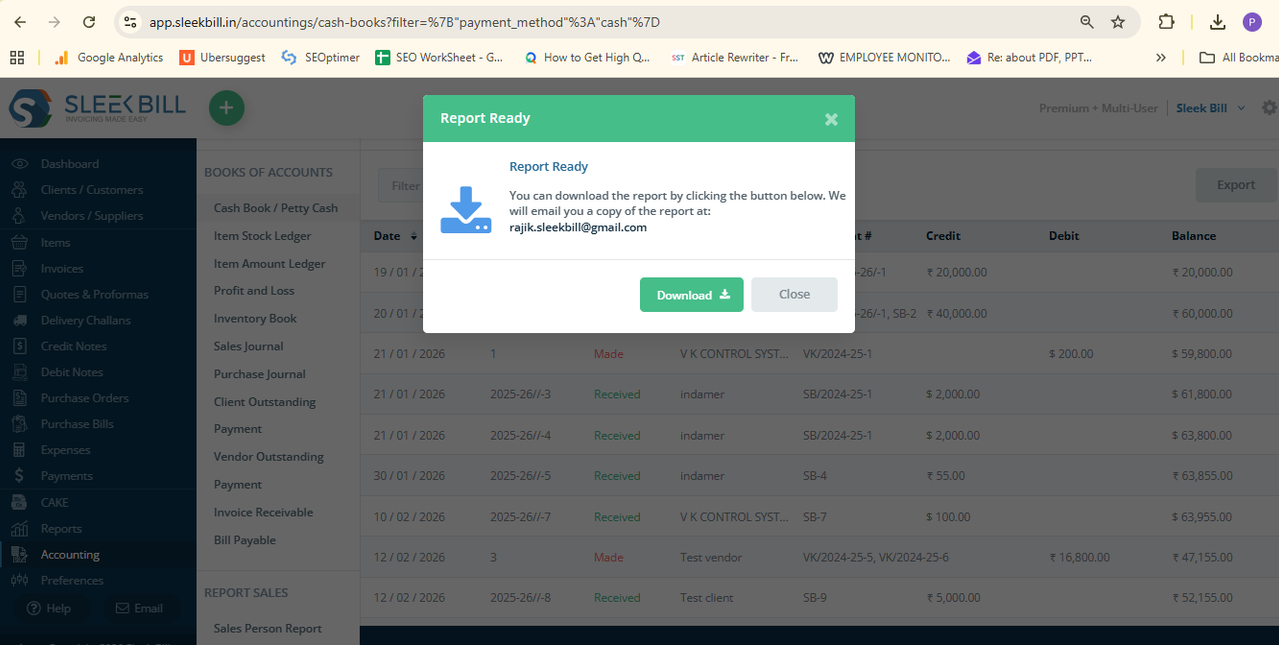Click the Help button in sidebar

pyautogui.click(x=48, y=608)
